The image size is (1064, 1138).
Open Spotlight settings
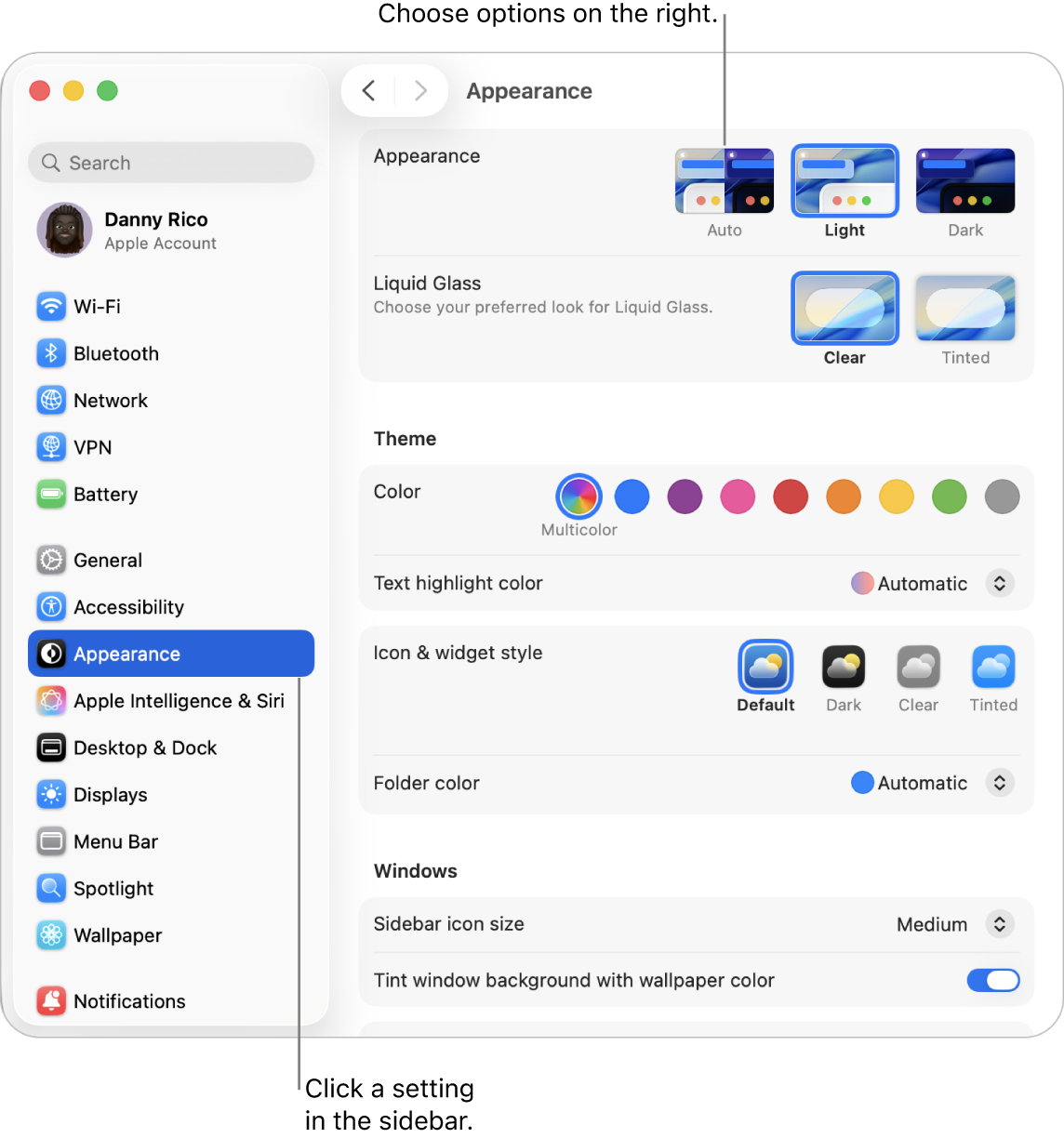point(113,888)
